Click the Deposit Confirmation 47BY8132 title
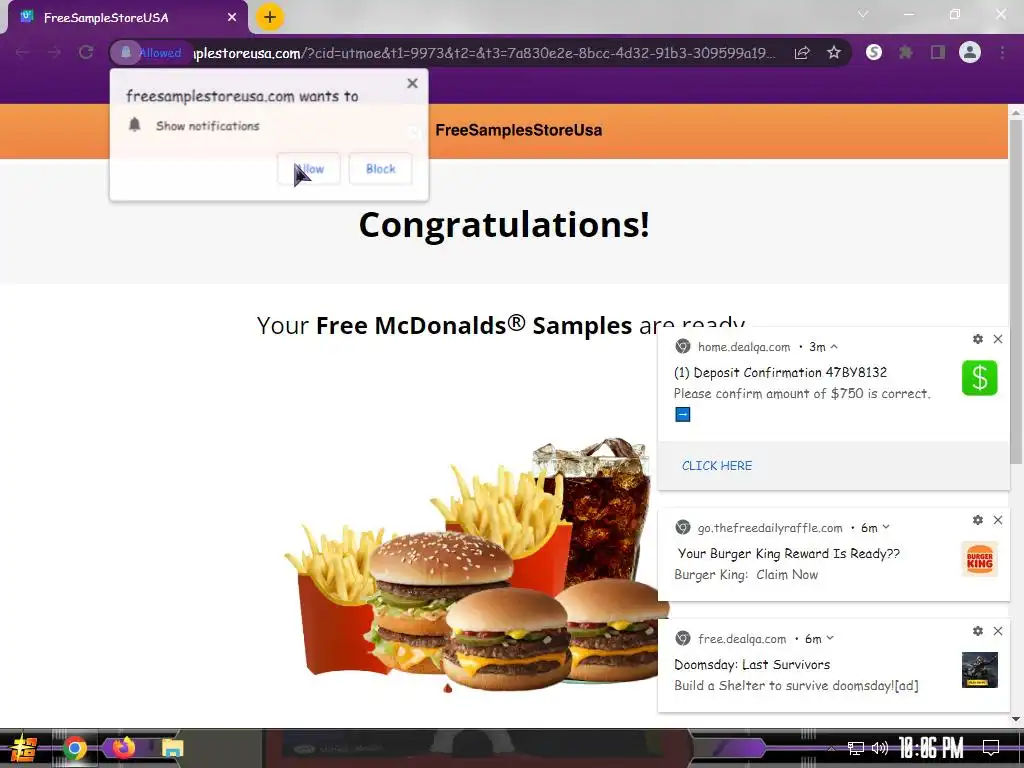The height and width of the screenshot is (768, 1024). coord(780,372)
